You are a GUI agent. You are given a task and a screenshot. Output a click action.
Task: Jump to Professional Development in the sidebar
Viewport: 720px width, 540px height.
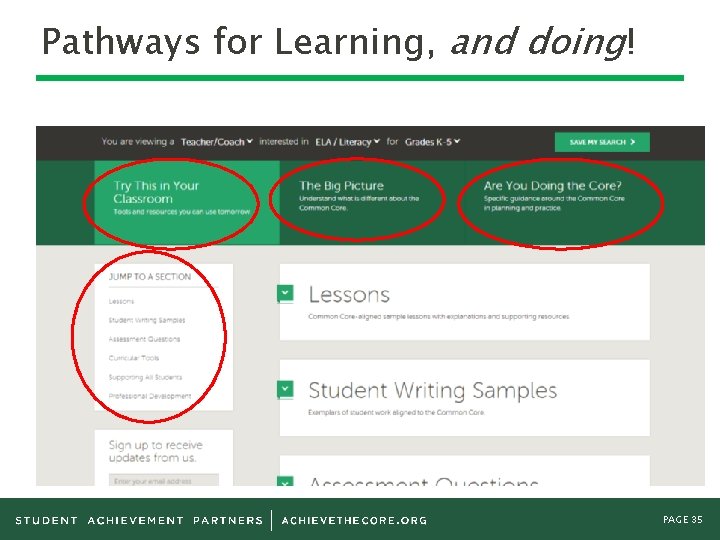pos(150,396)
